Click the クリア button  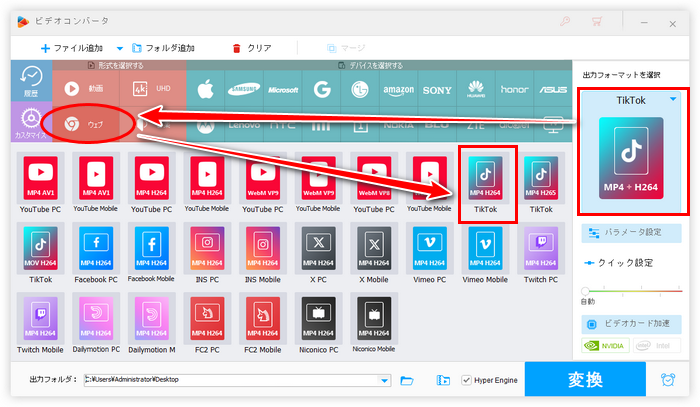coord(252,48)
